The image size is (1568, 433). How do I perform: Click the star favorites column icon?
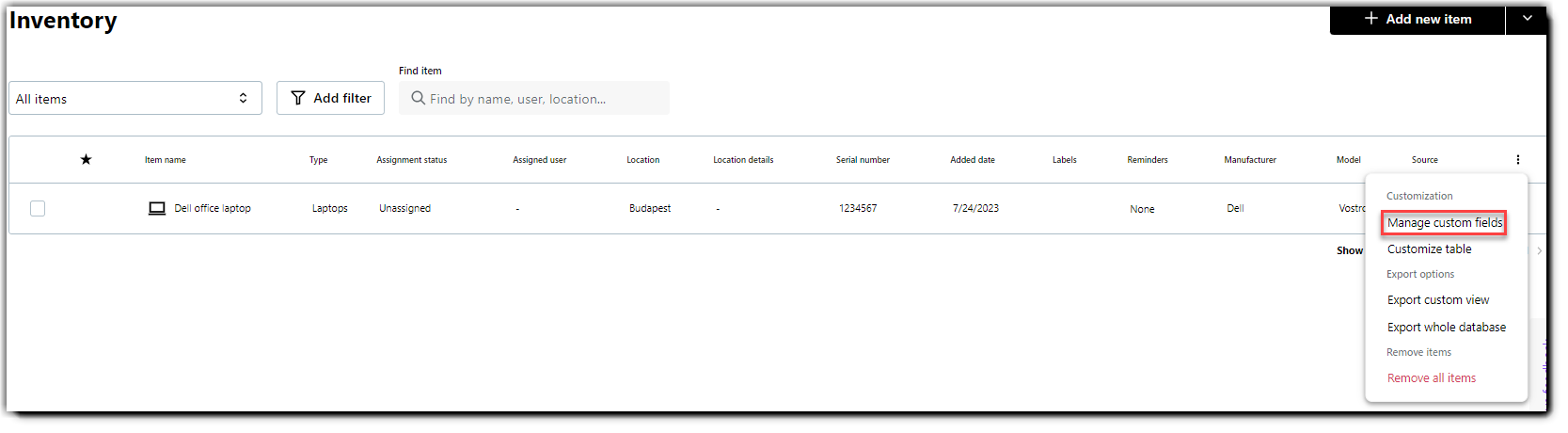click(x=86, y=159)
